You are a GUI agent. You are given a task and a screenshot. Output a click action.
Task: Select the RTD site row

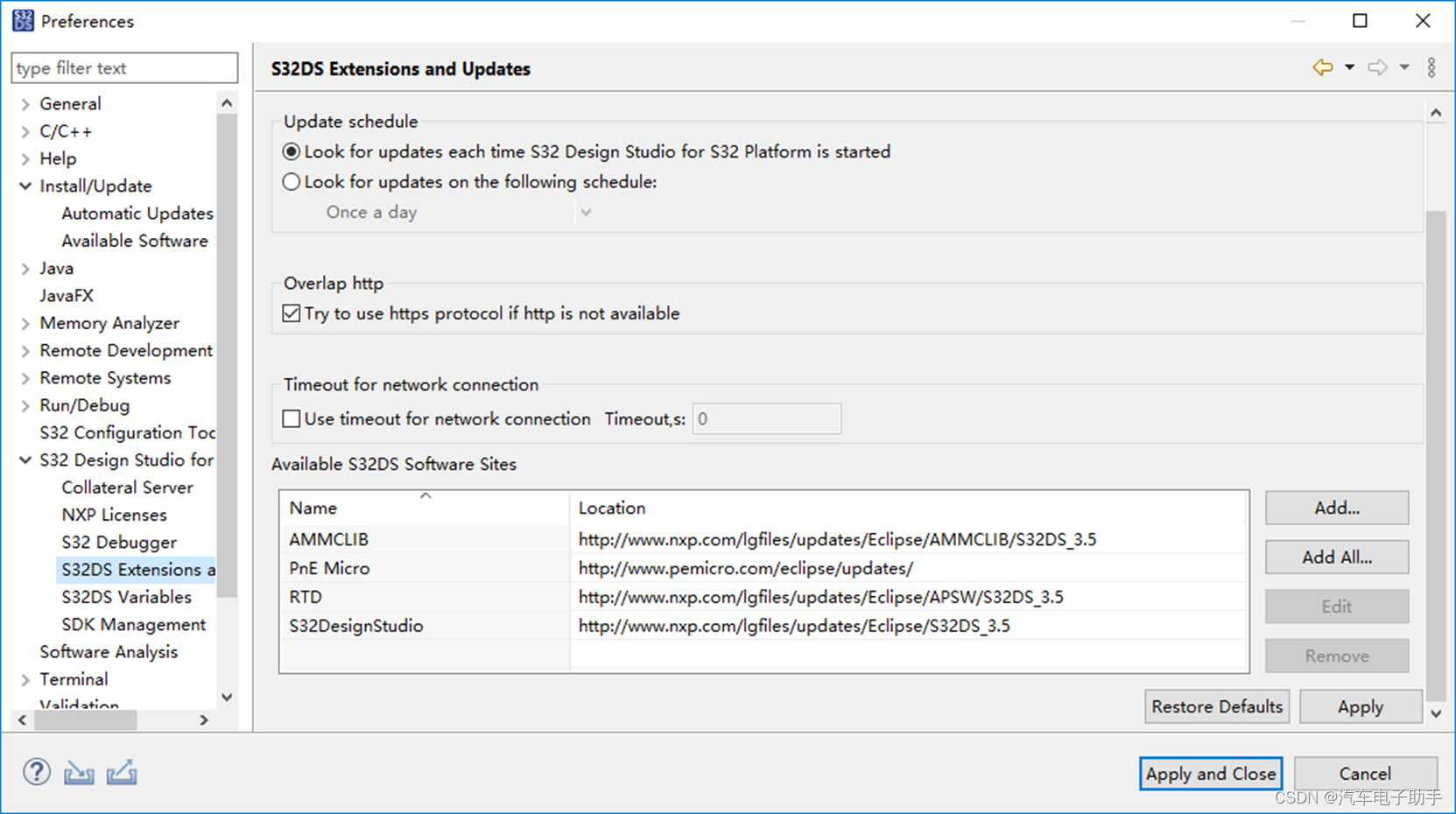(763, 597)
